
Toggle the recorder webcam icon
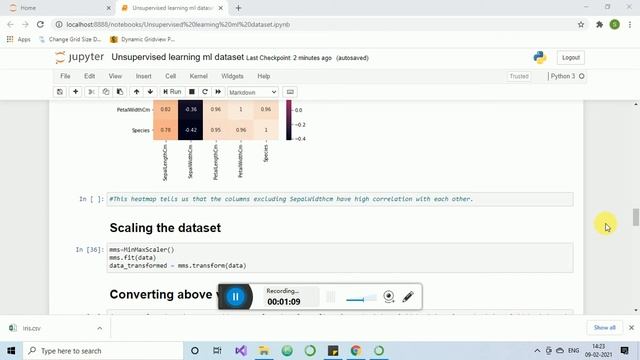389,297
